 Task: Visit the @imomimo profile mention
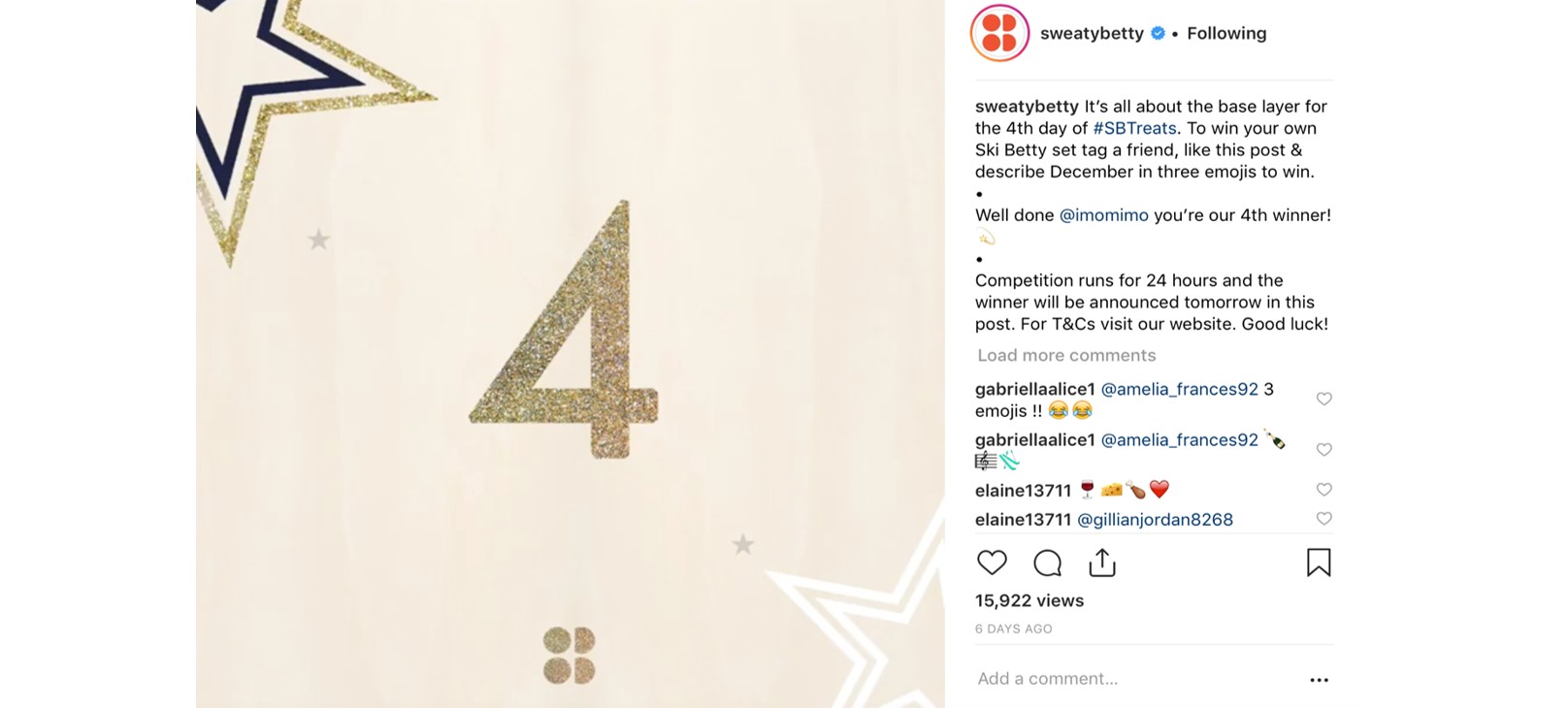point(1103,215)
